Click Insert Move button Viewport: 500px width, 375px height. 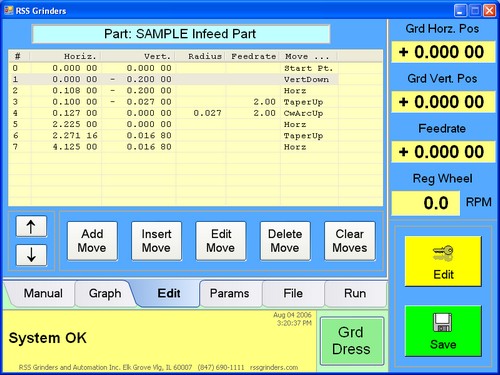pos(156,241)
